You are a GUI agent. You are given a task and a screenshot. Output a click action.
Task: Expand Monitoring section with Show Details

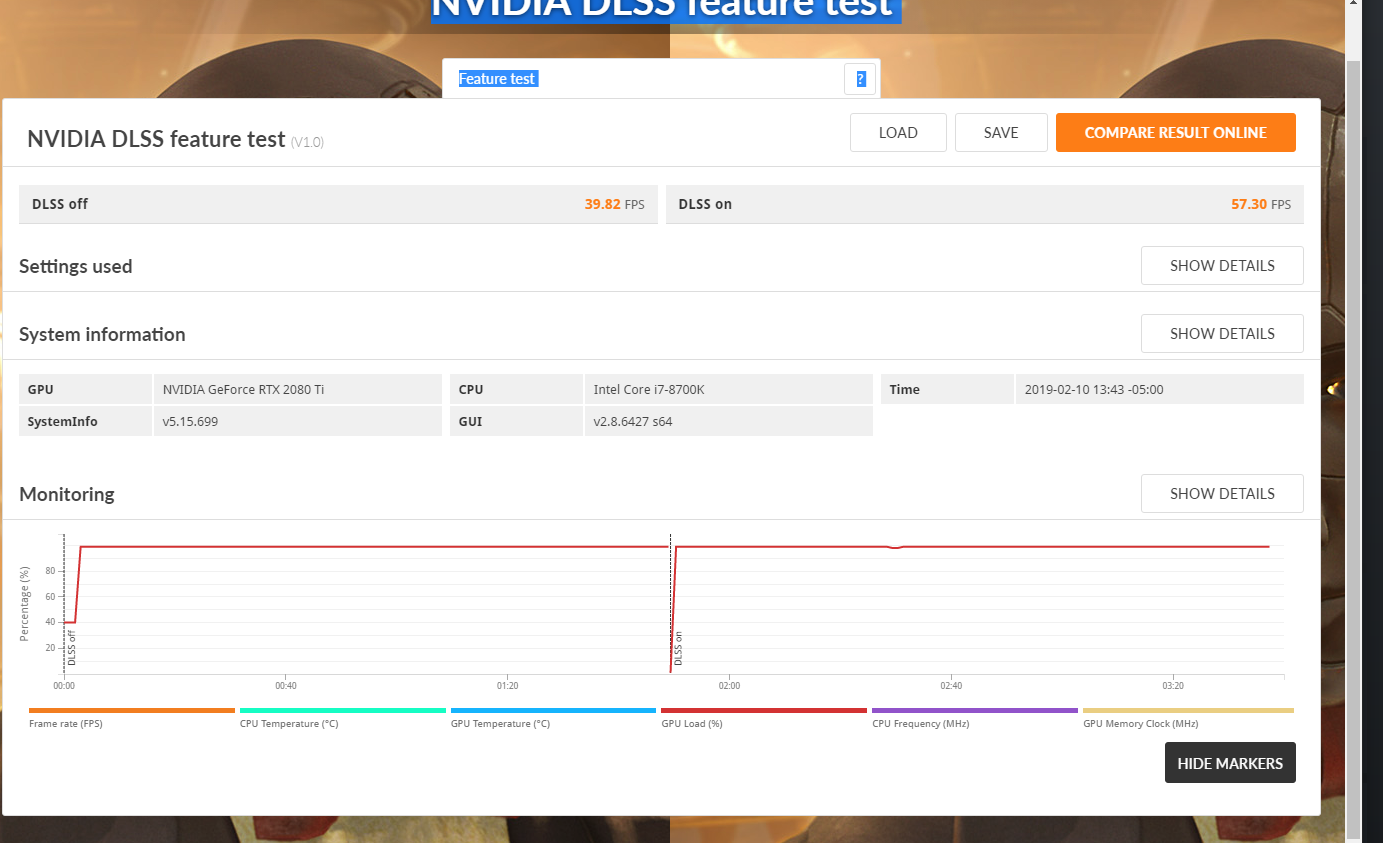[1222, 493]
